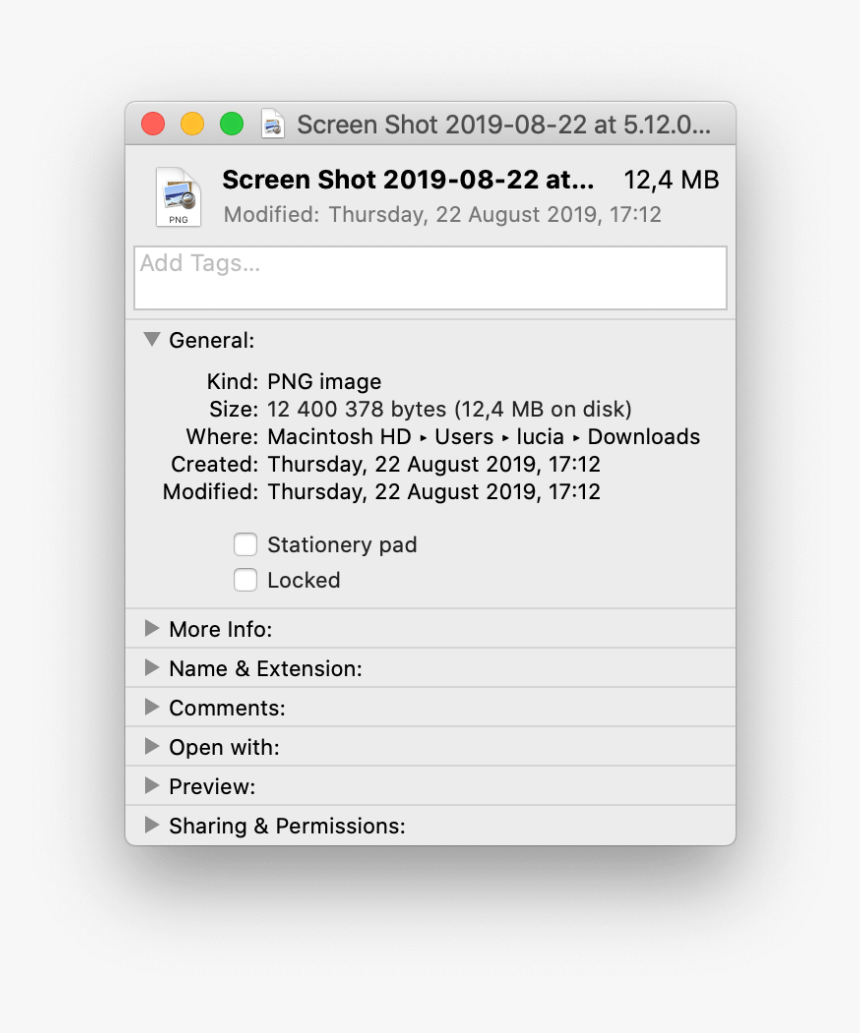Click 'lucia' in the Where path
Image resolution: width=860 pixels, height=1033 pixels.
[540, 437]
